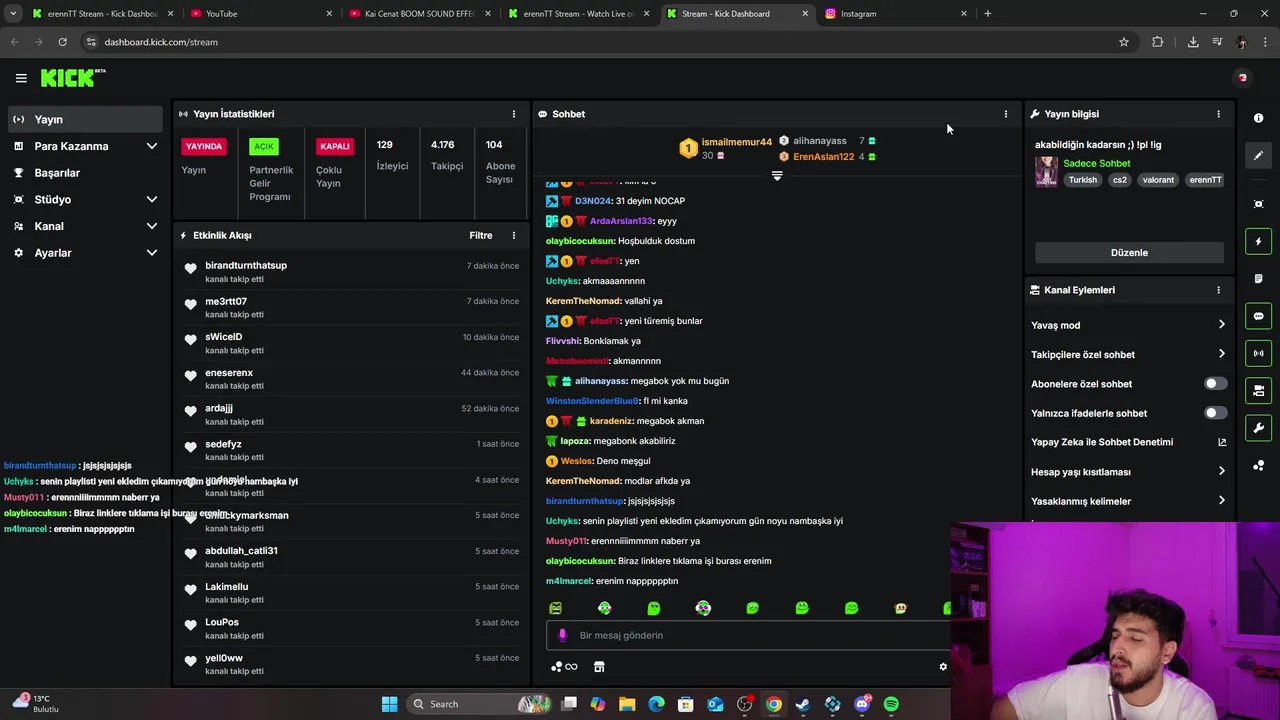Screen dimensions: 1280x720
Task: Open the Yayın bilgisi panel three-dot menu
Action: [x=1218, y=114]
